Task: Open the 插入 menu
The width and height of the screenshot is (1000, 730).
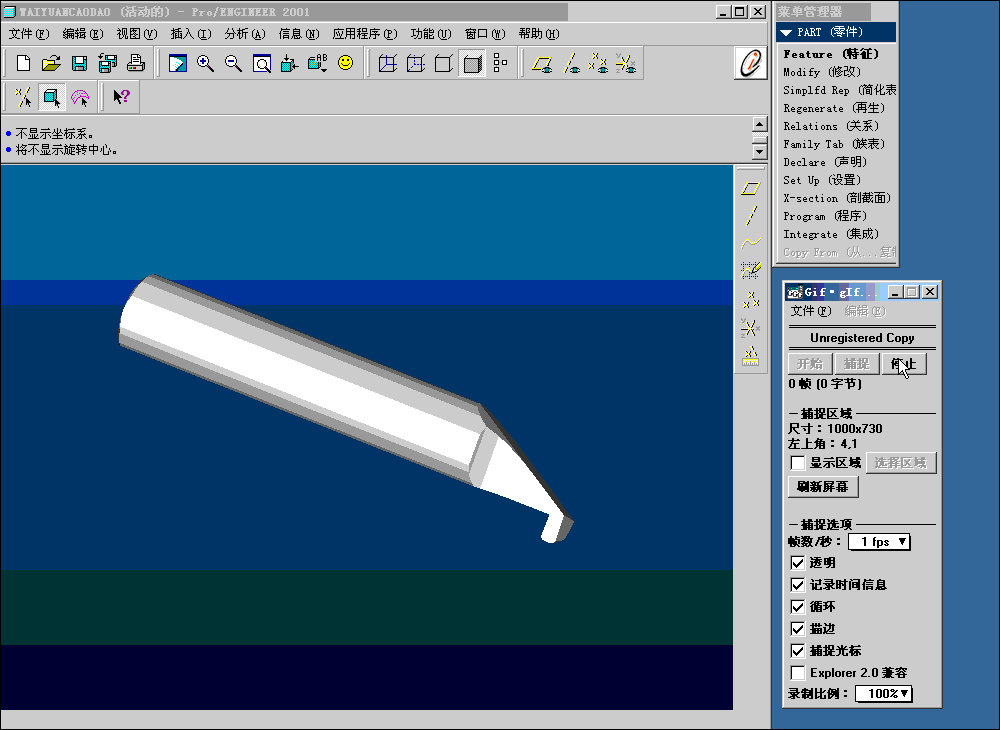Action: click(x=191, y=34)
